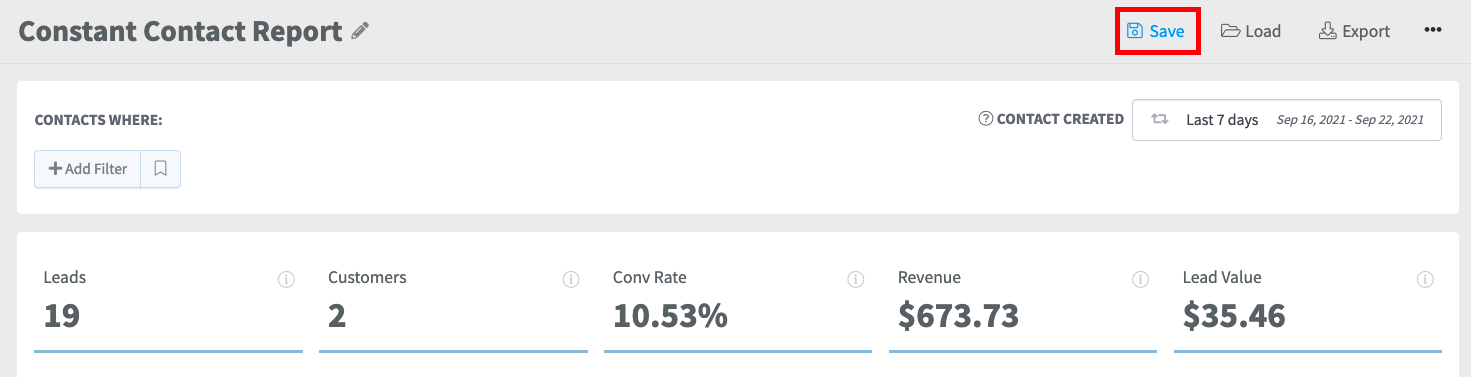Viewport: 1471px width, 377px height.
Task: Click the pencil icon to rename report
Action: 361,31
